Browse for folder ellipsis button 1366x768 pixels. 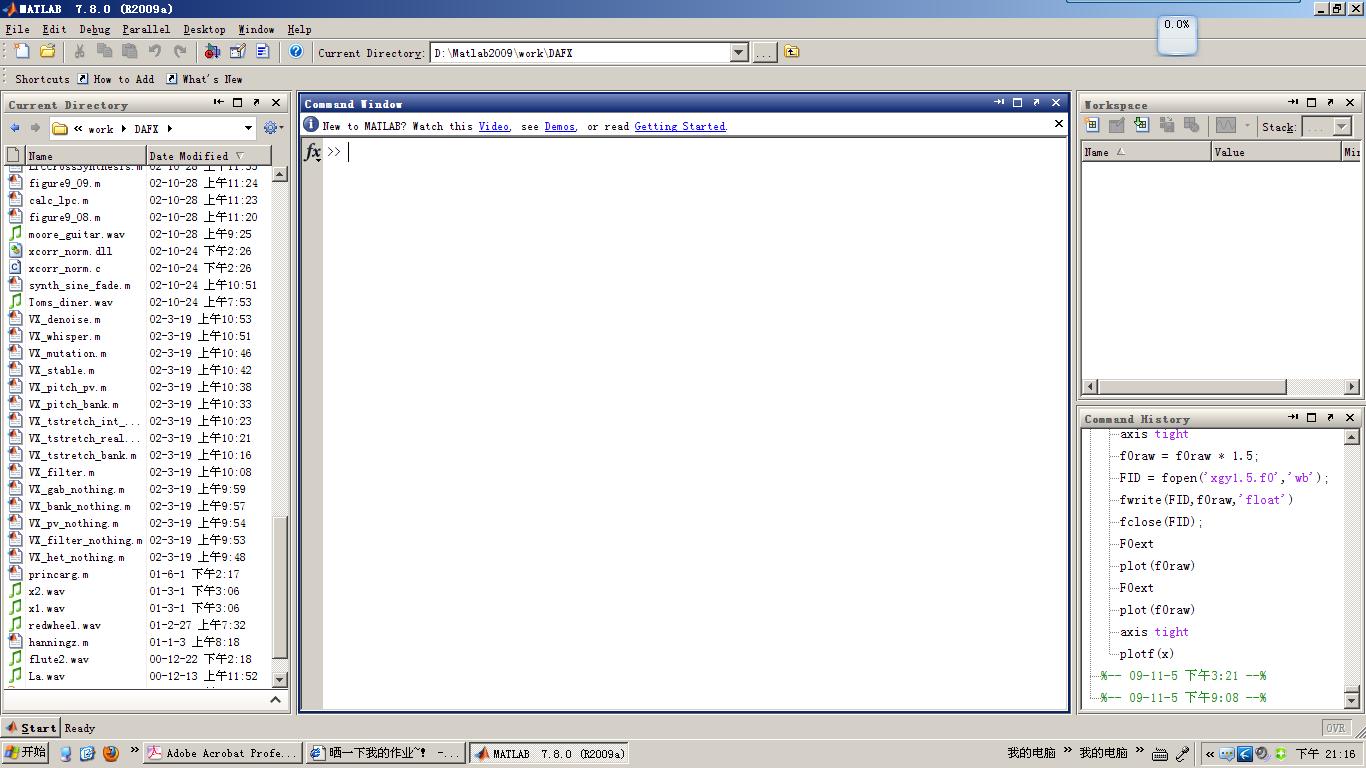pyautogui.click(x=765, y=53)
